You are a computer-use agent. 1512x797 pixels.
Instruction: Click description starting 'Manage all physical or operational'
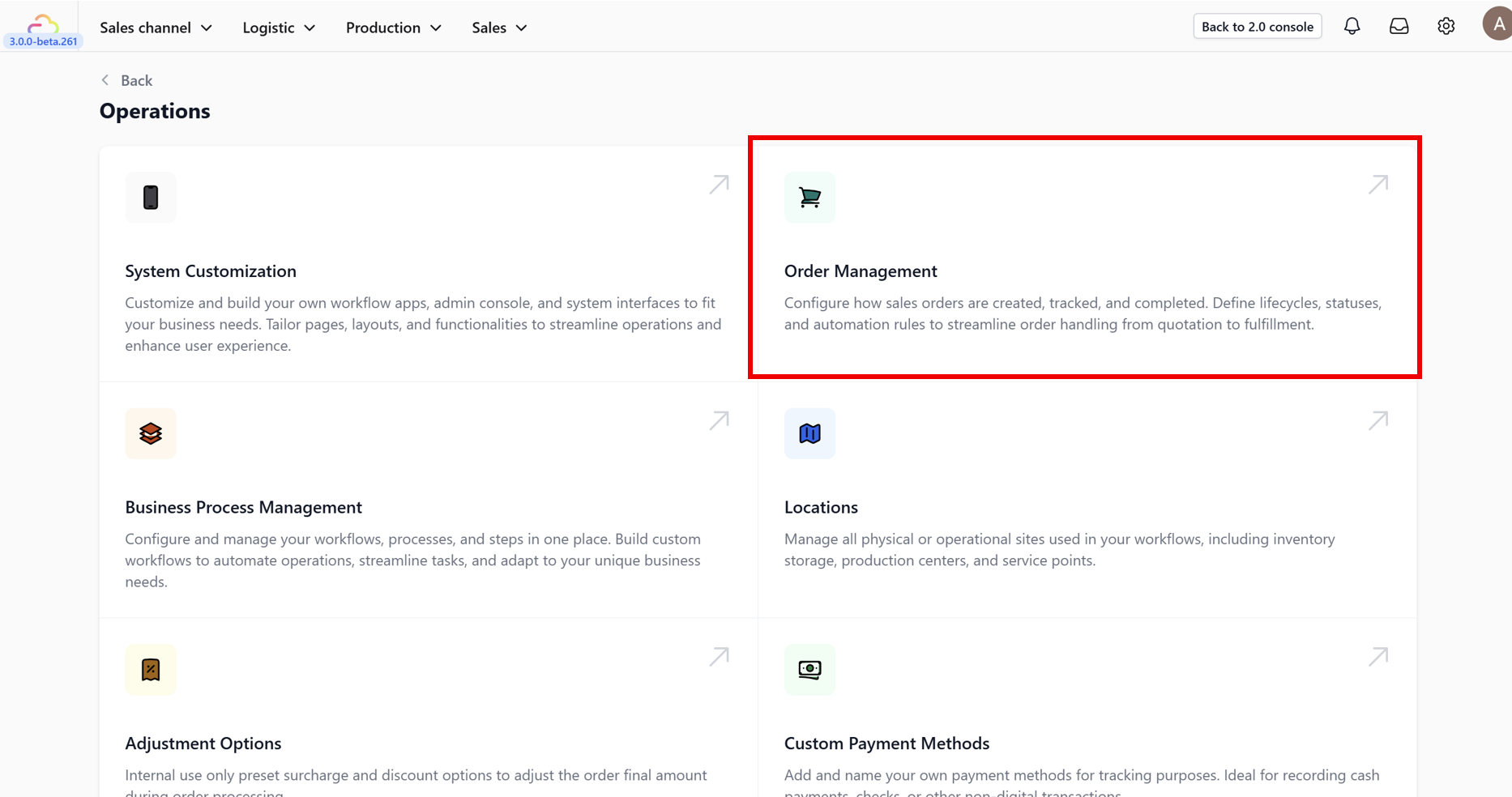tap(1059, 550)
